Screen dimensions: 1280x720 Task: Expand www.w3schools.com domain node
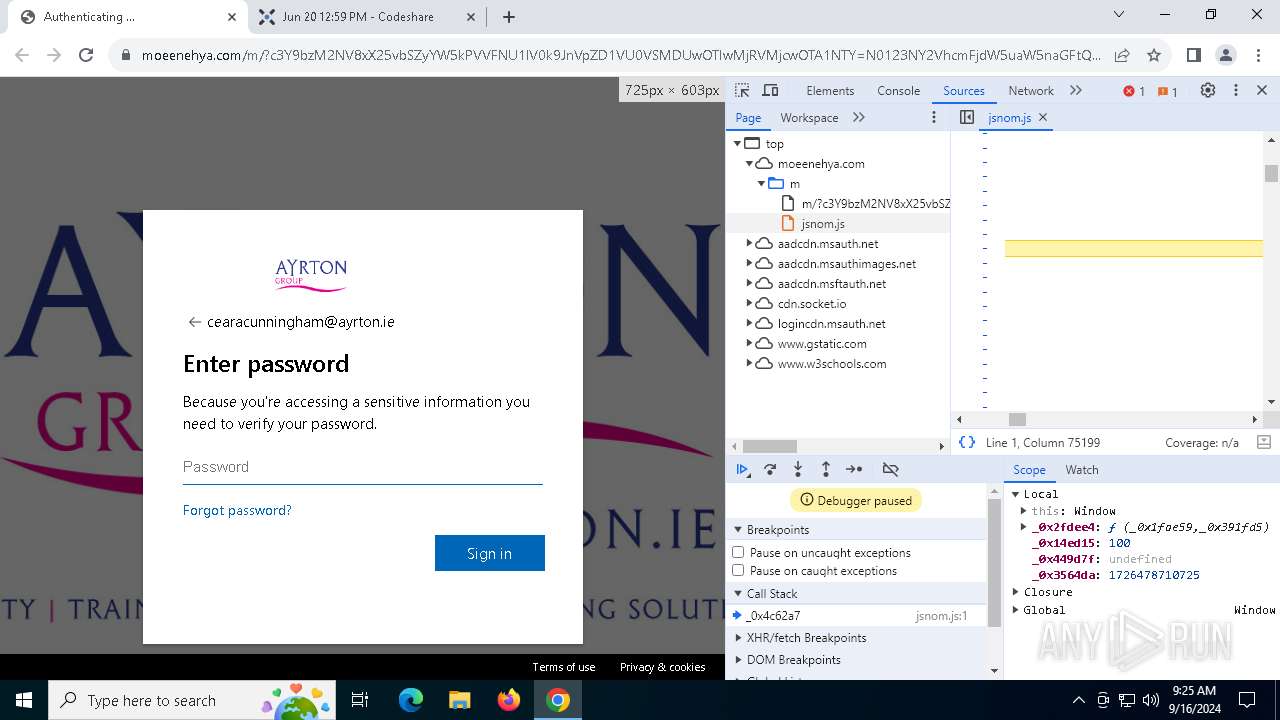point(749,364)
